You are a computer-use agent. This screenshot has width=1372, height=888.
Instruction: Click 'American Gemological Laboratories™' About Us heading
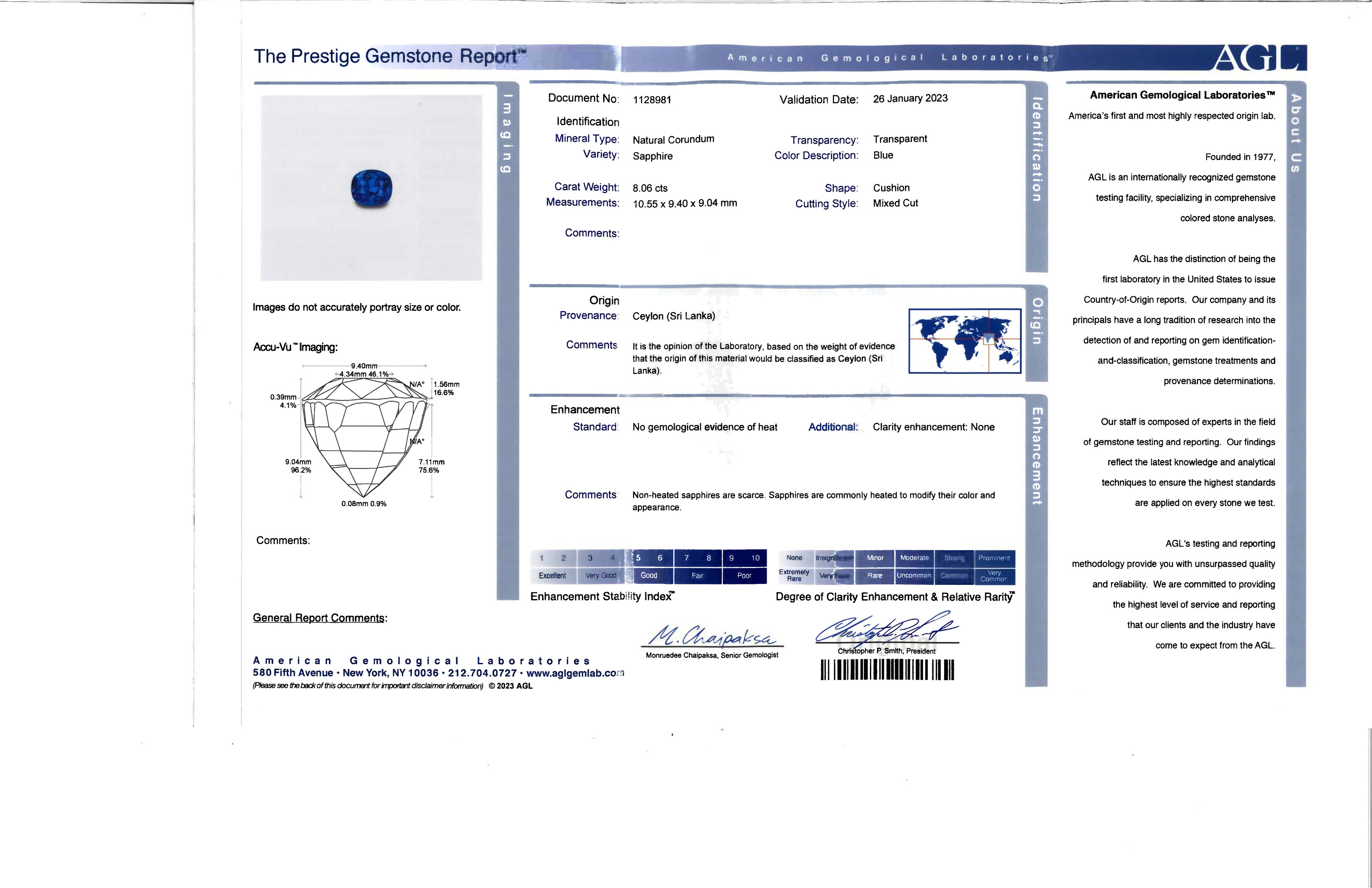point(1182,95)
